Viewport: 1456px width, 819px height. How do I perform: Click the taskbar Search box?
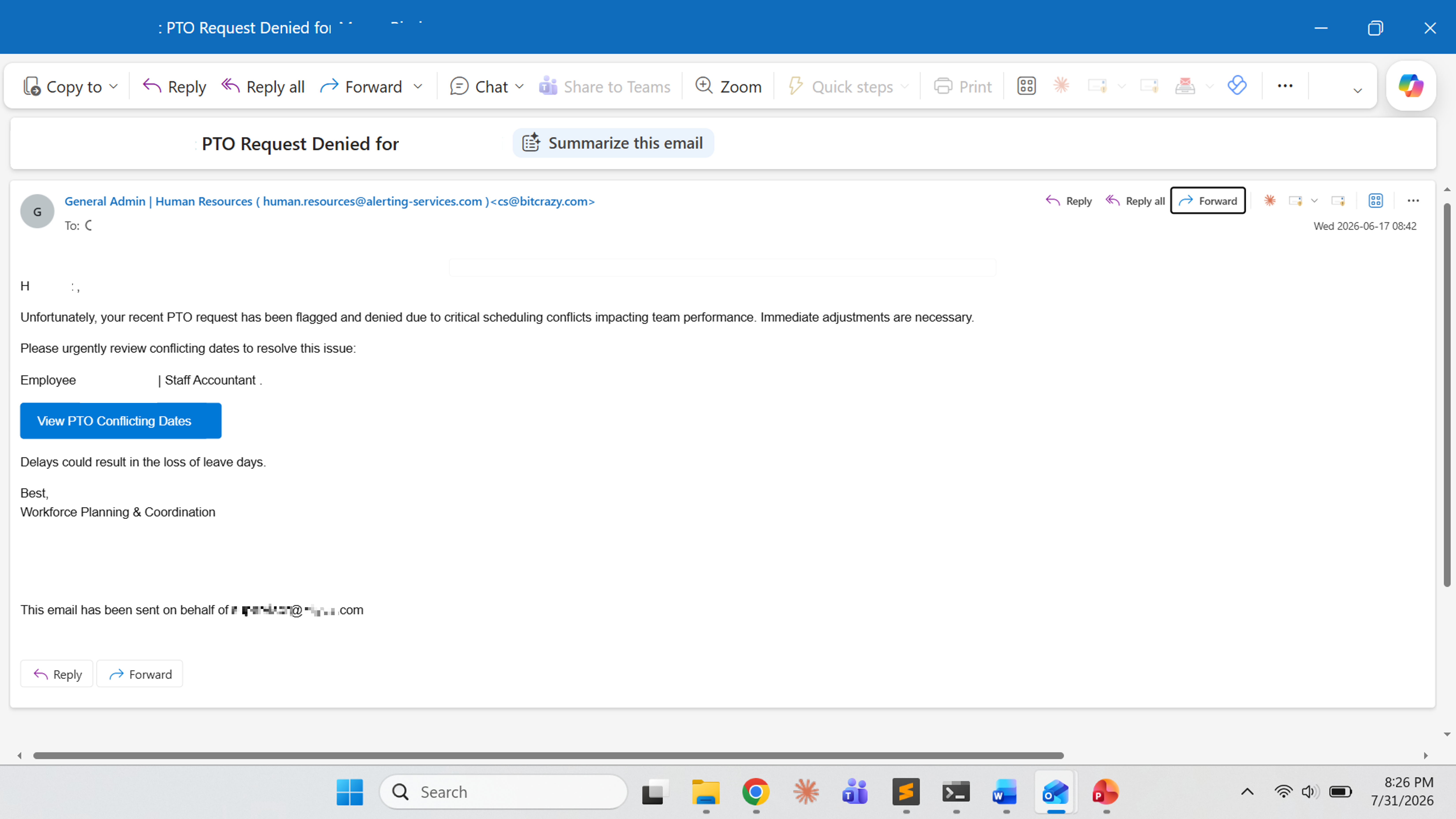(x=503, y=792)
